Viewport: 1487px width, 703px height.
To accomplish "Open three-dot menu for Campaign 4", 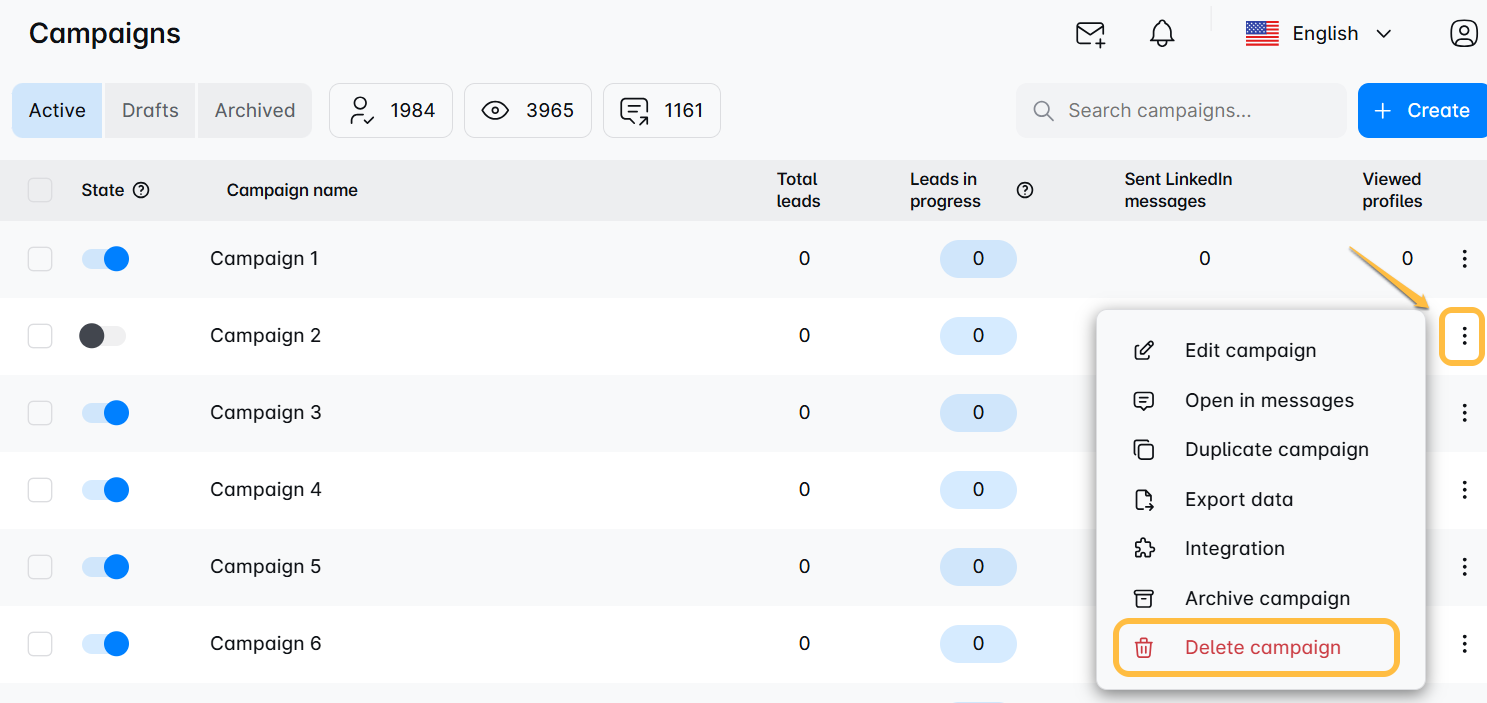I will [x=1464, y=490].
